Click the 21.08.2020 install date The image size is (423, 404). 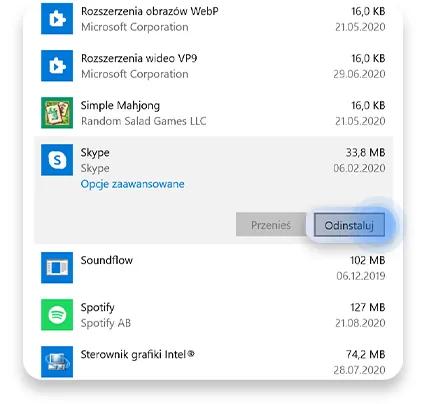(x=360, y=323)
